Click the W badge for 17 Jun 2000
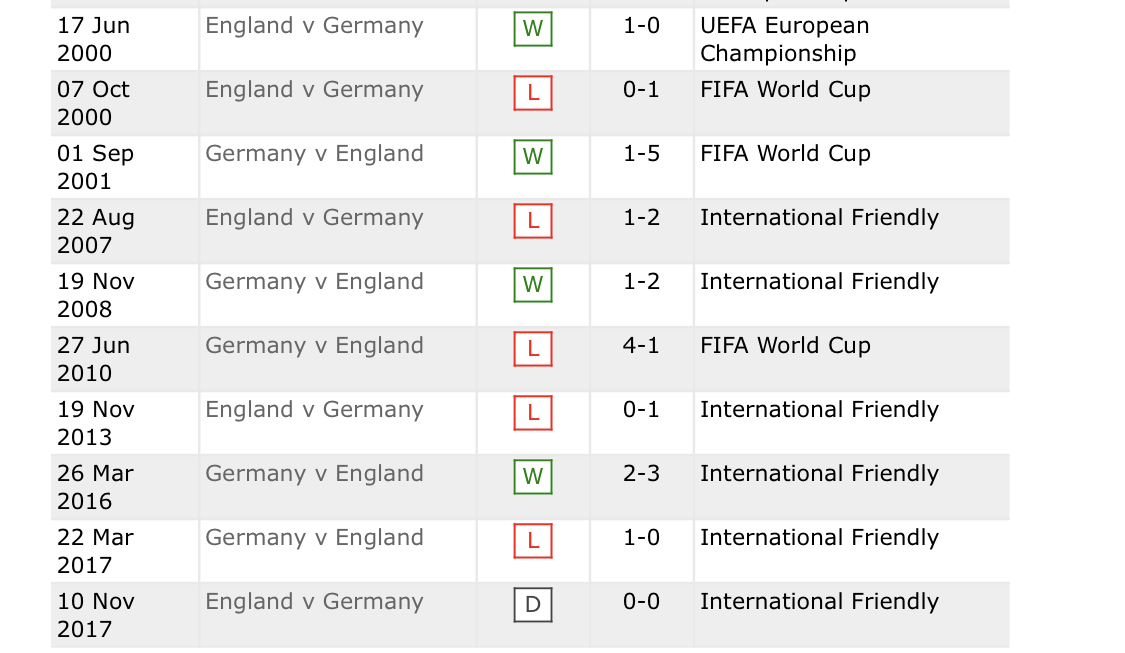Image resolution: width=1125 pixels, height=653 pixels. coord(533,29)
